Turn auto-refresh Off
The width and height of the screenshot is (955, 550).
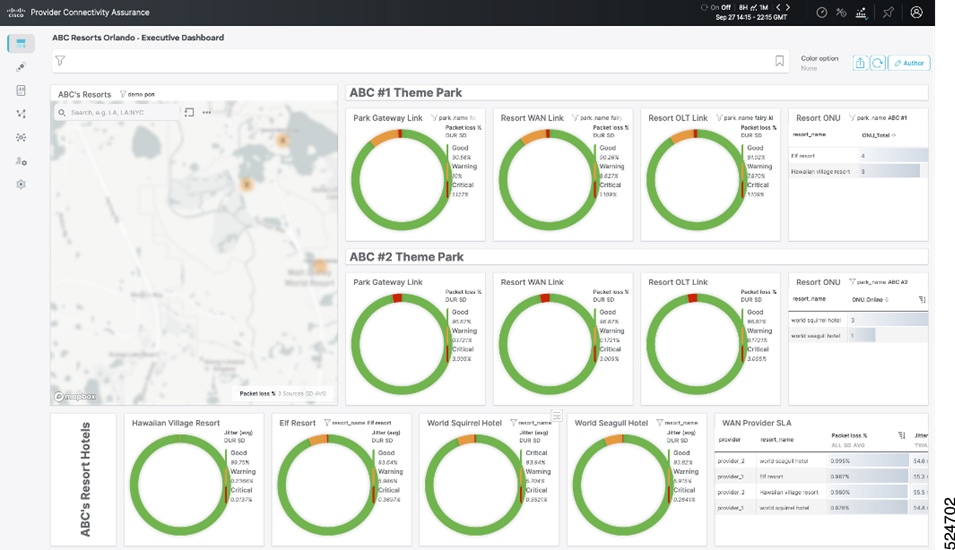click(726, 7)
